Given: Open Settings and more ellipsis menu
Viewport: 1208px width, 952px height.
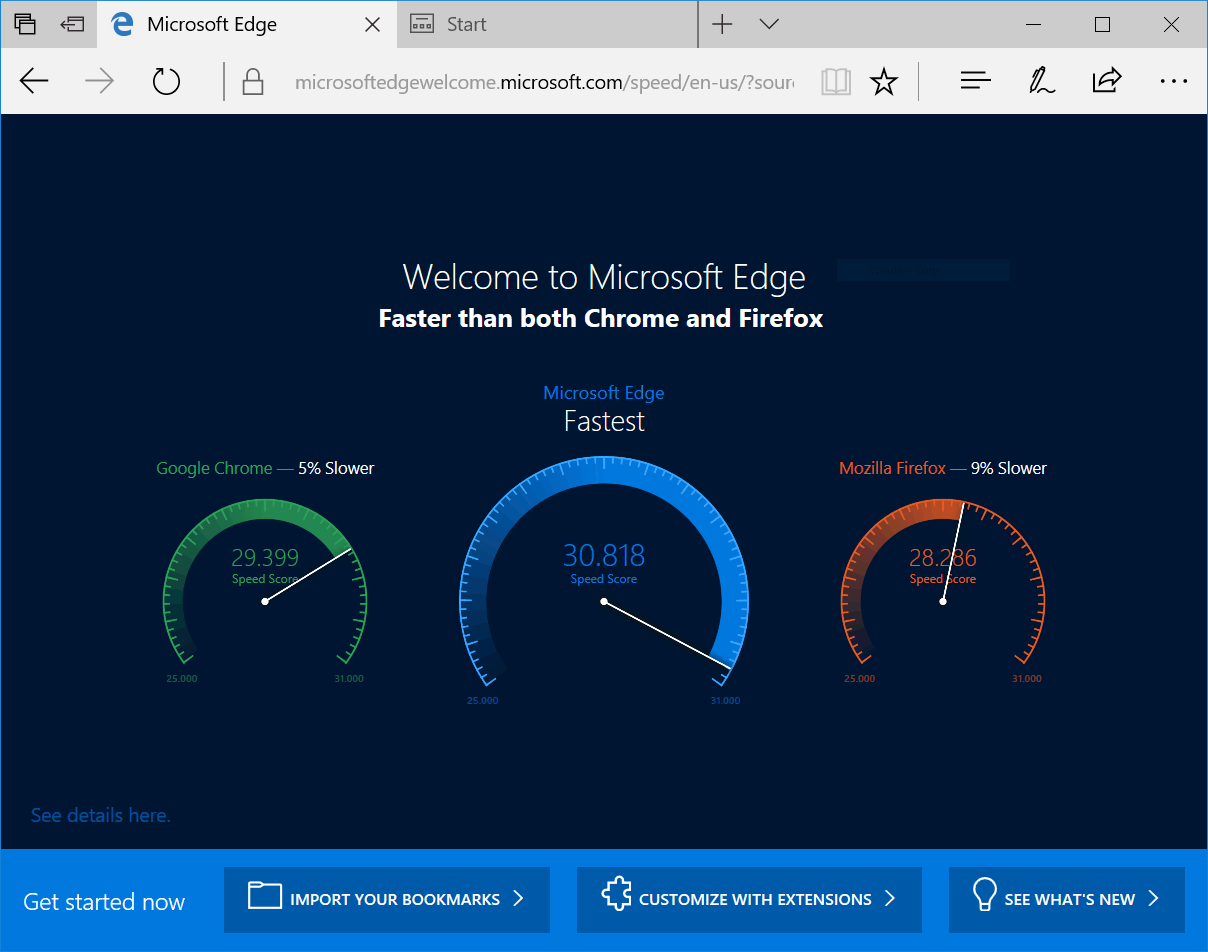Looking at the screenshot, I should click(1173, 82).
